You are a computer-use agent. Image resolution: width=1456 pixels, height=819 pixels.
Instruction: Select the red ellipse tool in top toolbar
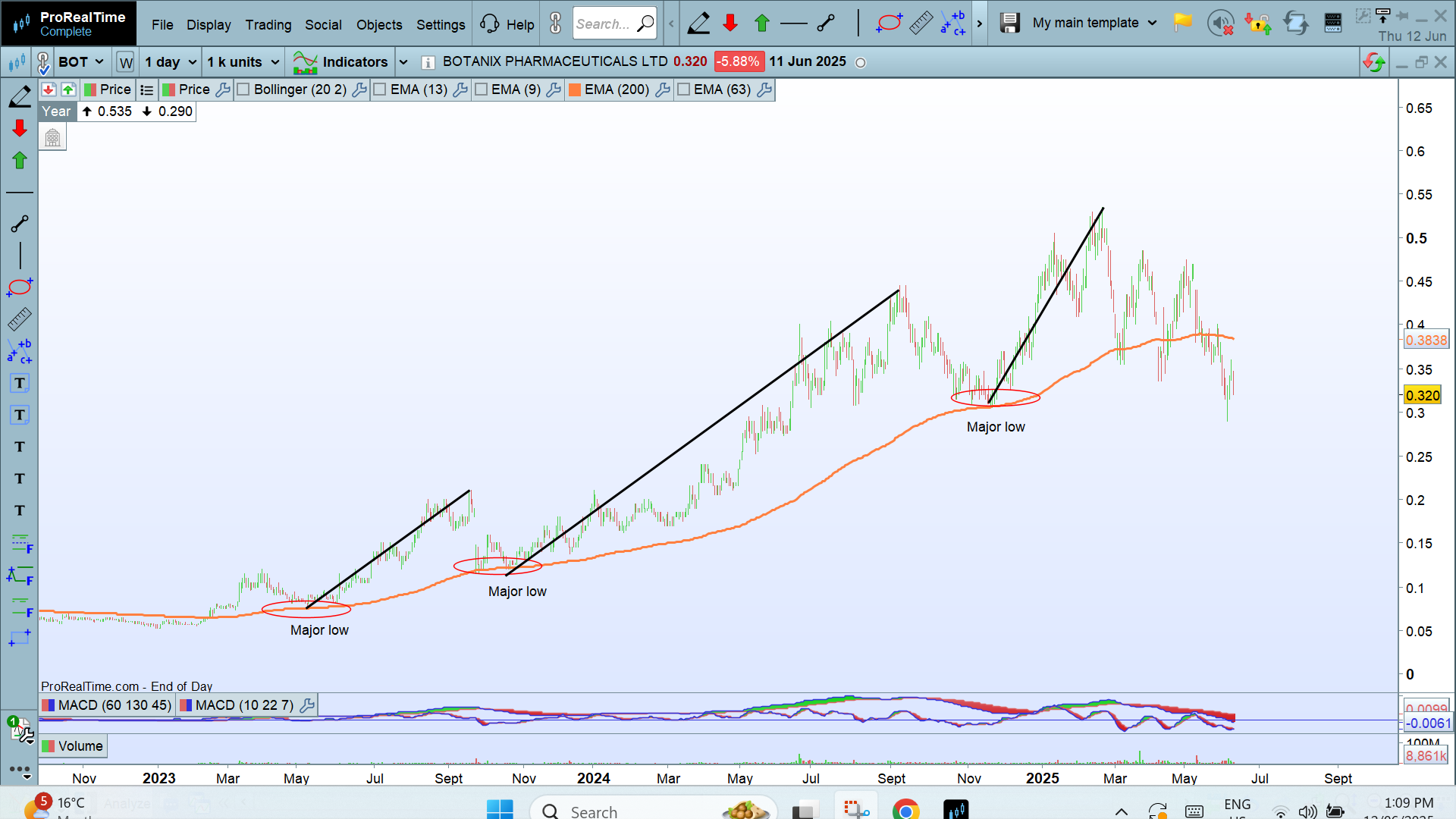click(889, 24)
